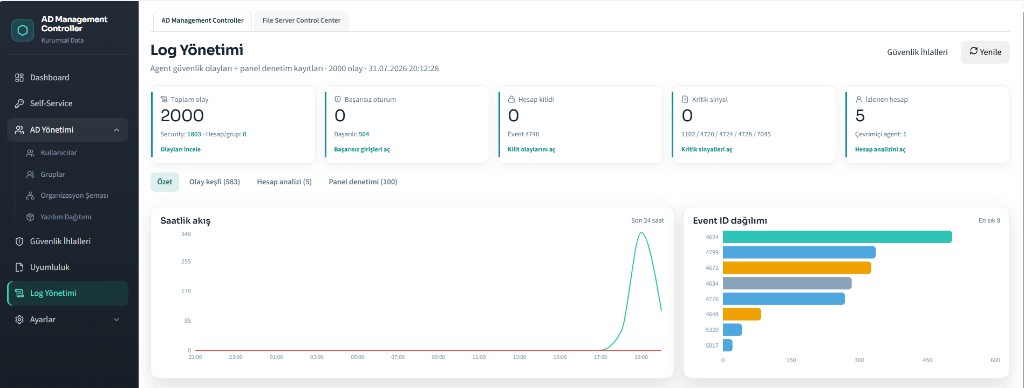Click the AD Yönetimi users icon
Screen dimensions: 1024x388
tap(20, 130)
